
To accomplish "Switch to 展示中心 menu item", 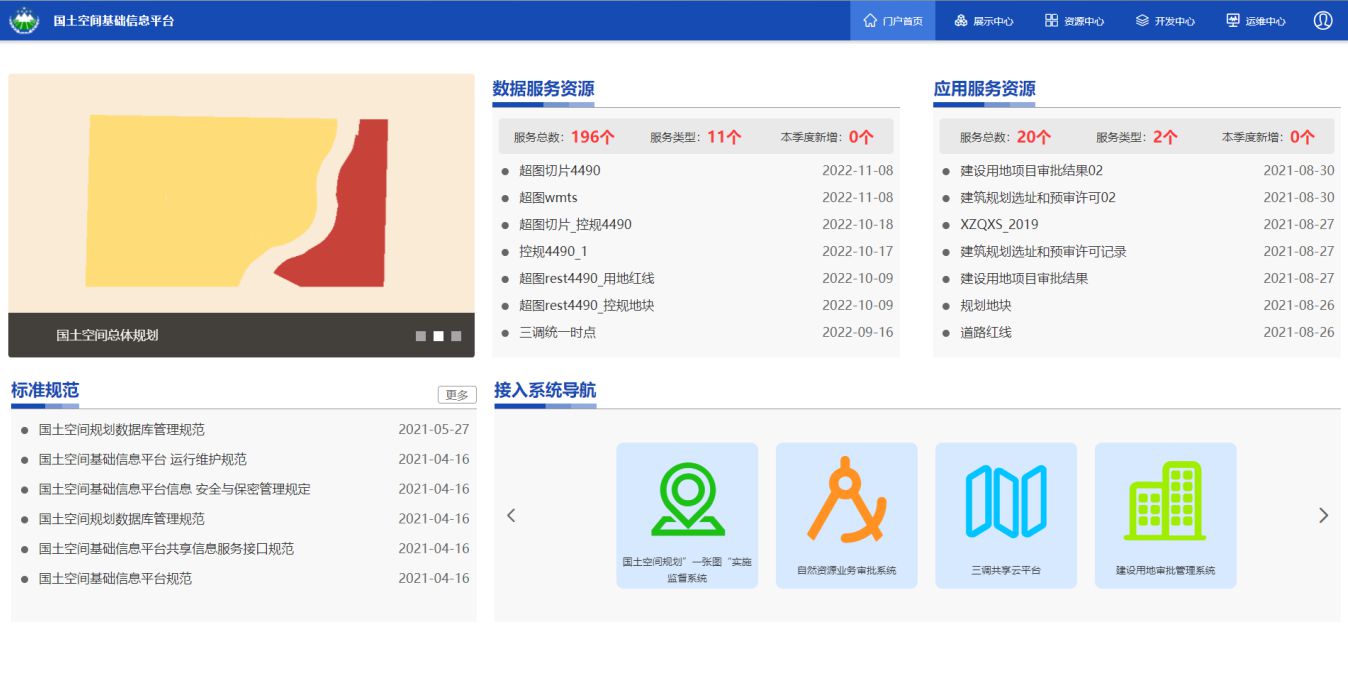I will click(x=983, y=21).
